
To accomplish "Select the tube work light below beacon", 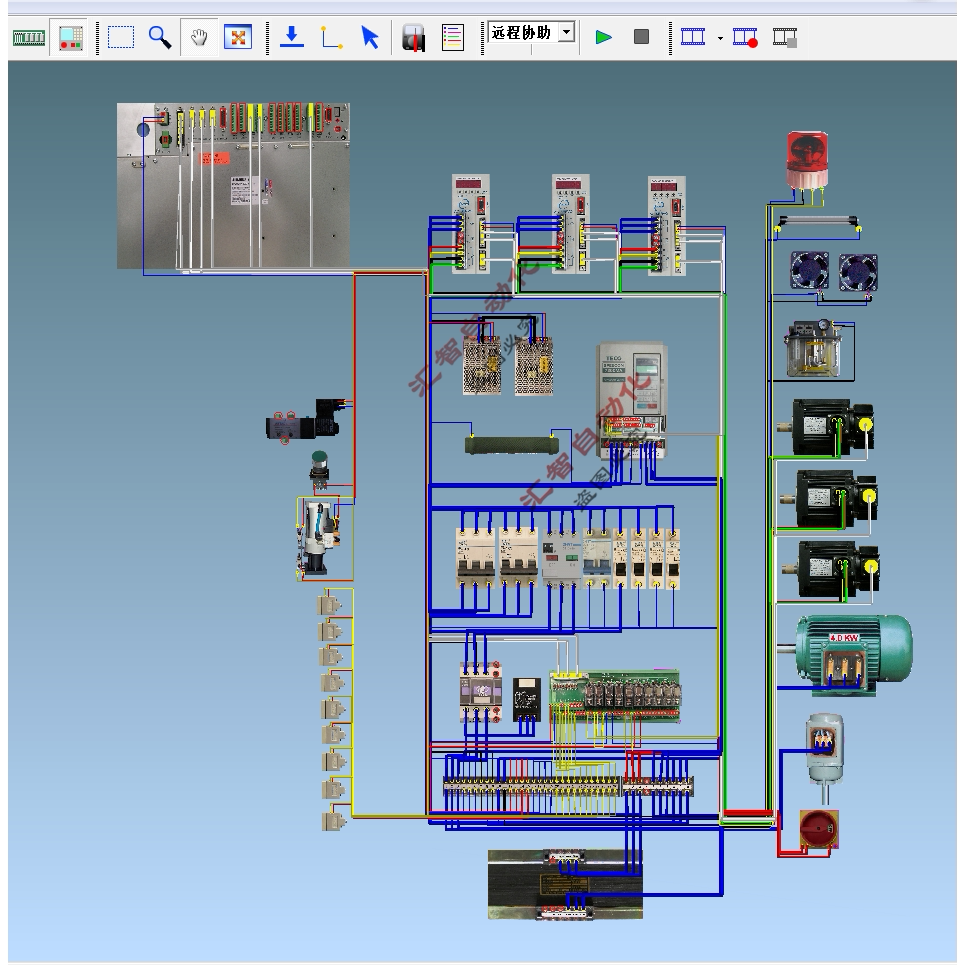I will (x=818, y=222).
